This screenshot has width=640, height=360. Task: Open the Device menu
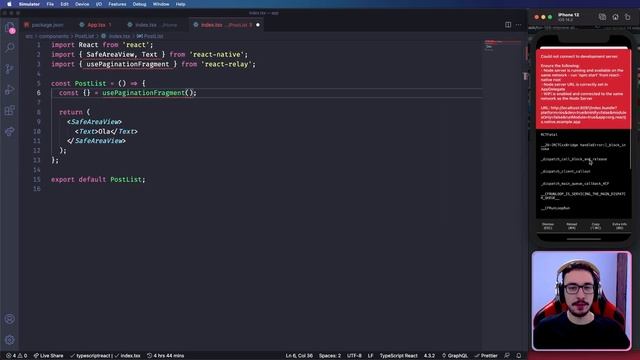[x=82, y=4]
